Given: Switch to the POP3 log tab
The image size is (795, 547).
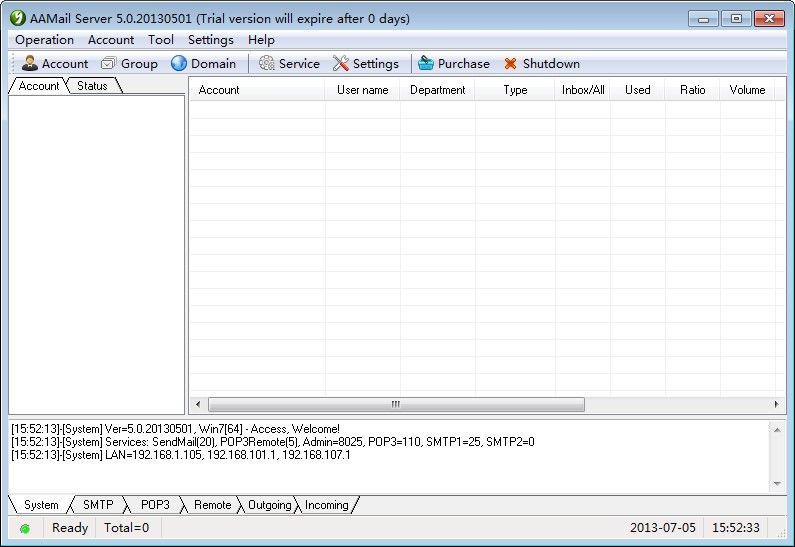Looking at the screenshot, I should tap(155, 505).
